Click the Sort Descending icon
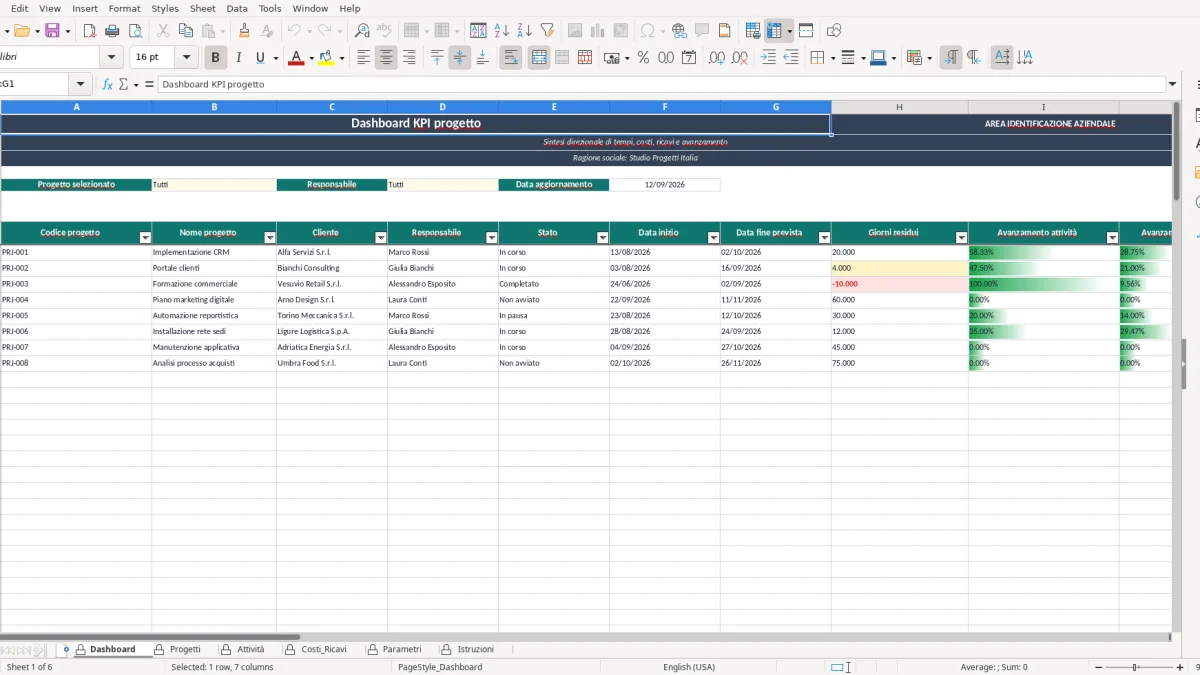 coord(525,31)
